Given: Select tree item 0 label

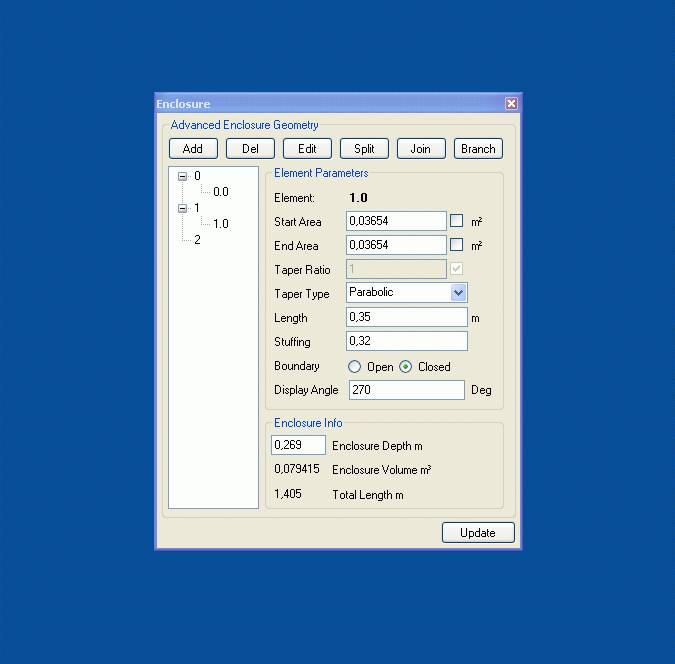Looking at the screenshot, I should pos(197,176).
